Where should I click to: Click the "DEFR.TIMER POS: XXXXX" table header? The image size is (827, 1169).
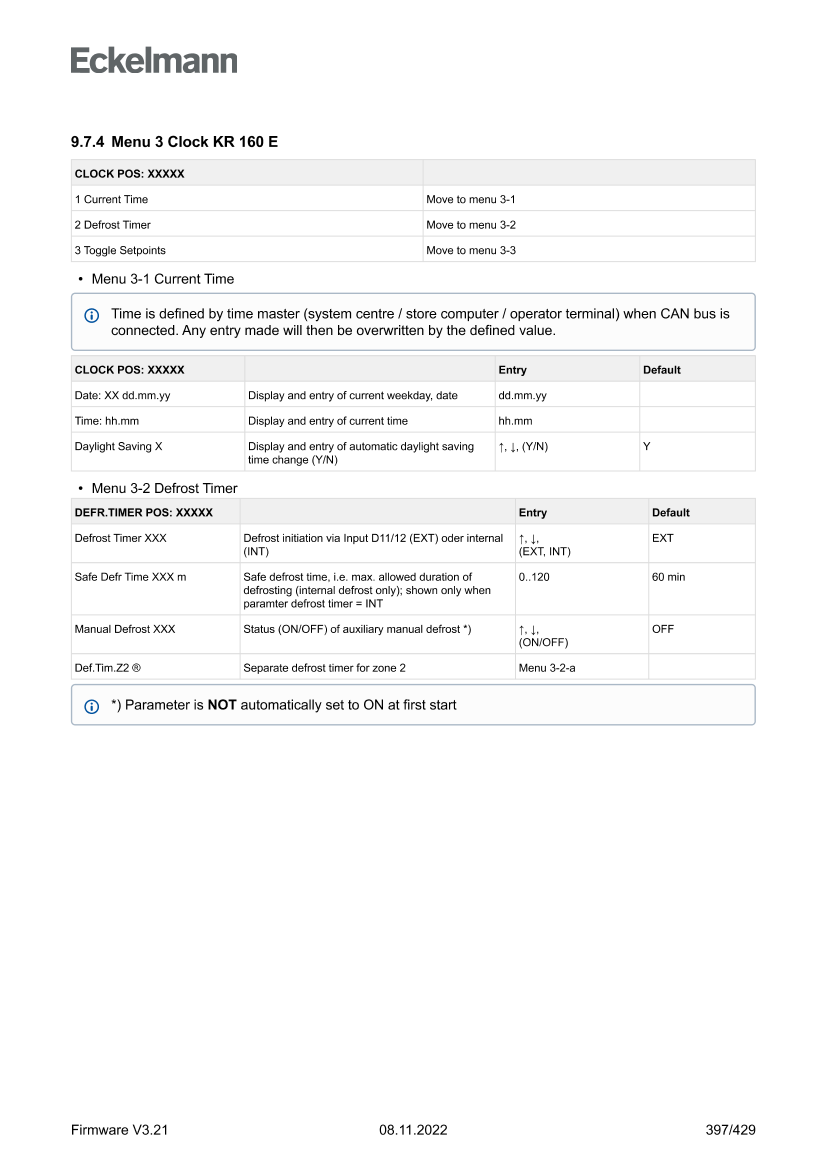[x=143, y=513]
